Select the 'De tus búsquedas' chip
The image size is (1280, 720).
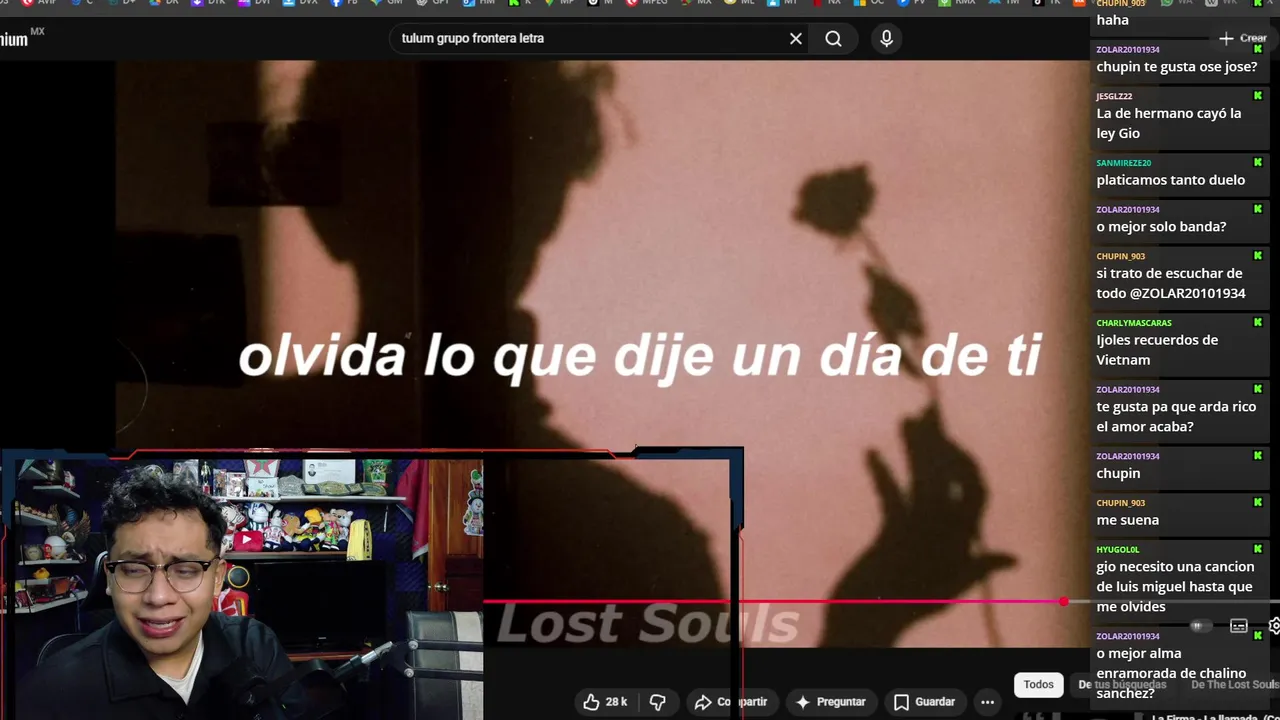(1122, 685)
